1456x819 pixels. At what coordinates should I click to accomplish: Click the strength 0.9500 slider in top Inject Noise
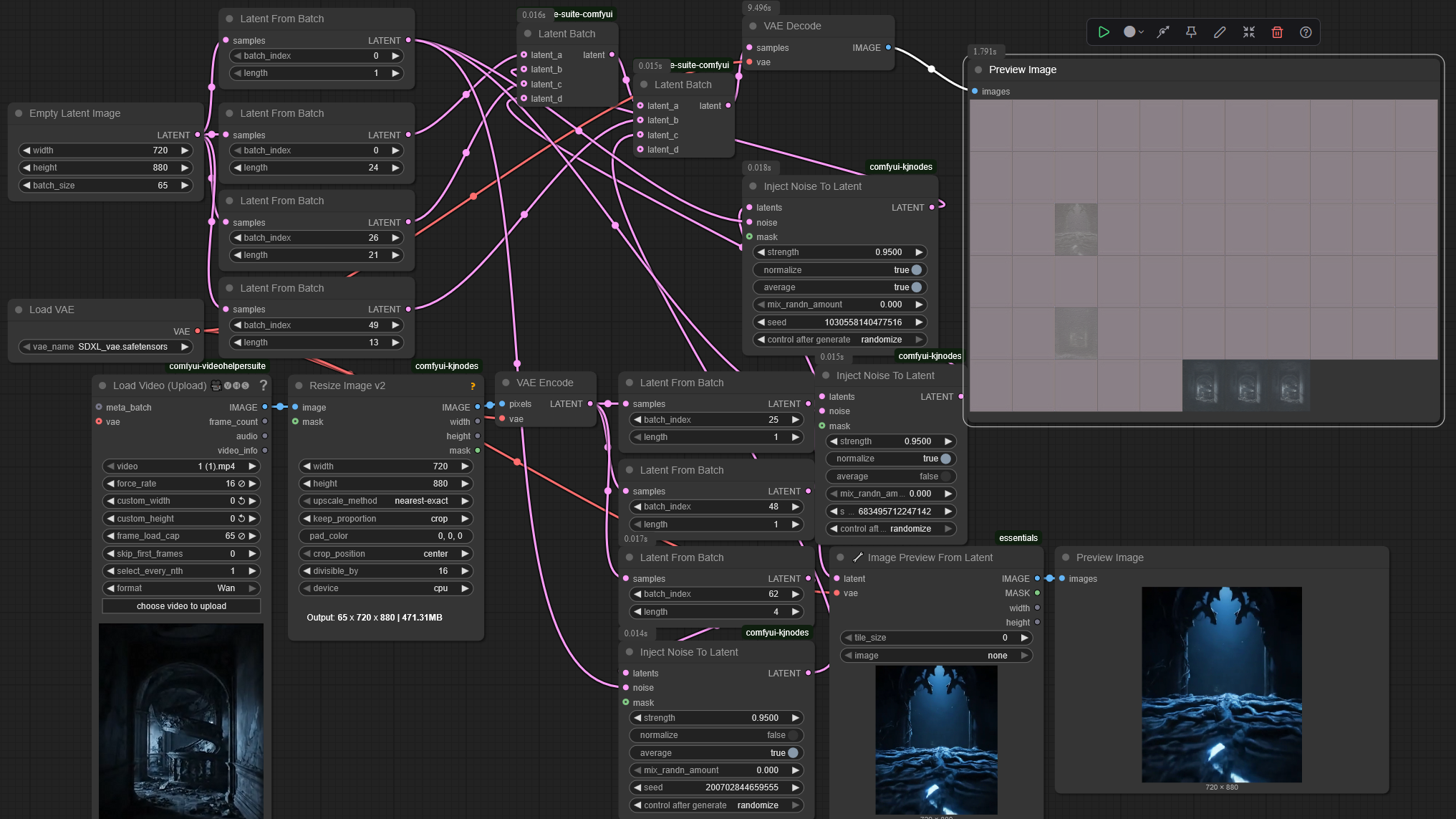point(839,252)
